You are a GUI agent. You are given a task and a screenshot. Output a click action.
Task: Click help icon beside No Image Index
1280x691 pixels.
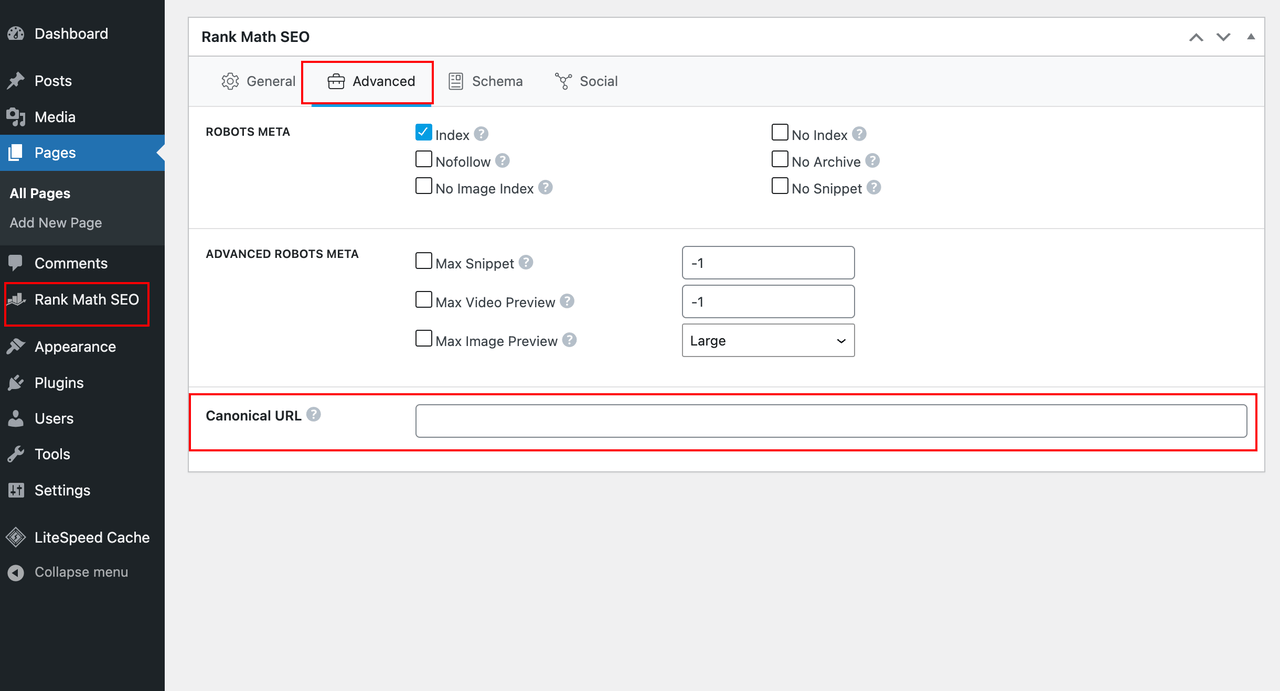545,188
